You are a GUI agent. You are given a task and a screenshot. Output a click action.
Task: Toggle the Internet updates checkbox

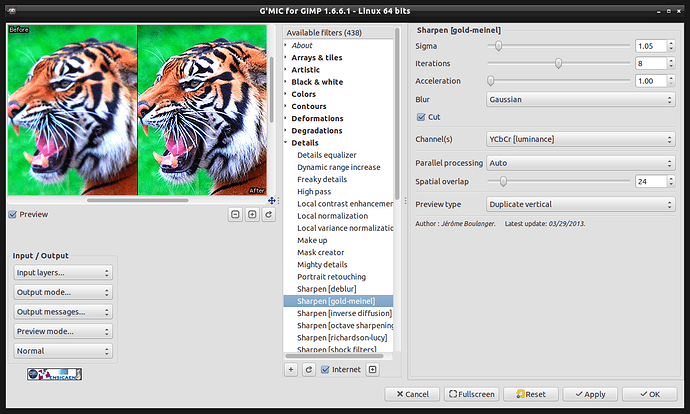click(x=325, y=369)
